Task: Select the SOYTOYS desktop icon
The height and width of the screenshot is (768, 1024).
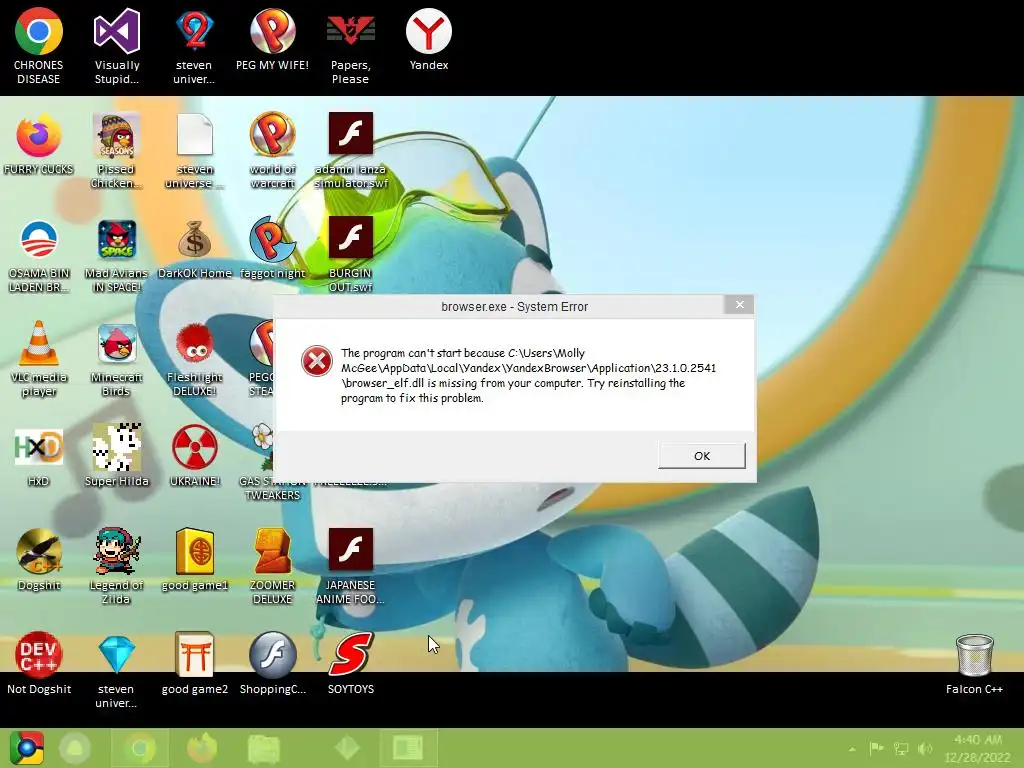Action: pyautogui.click(x=350, y=663)
